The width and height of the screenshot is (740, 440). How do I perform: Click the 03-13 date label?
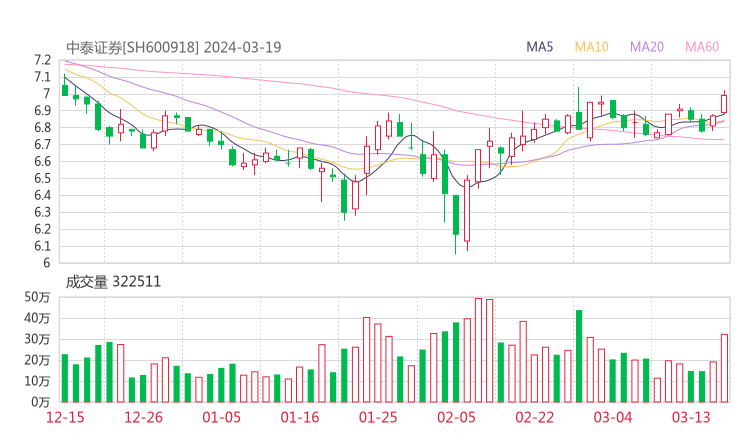(x=691, y=417)
